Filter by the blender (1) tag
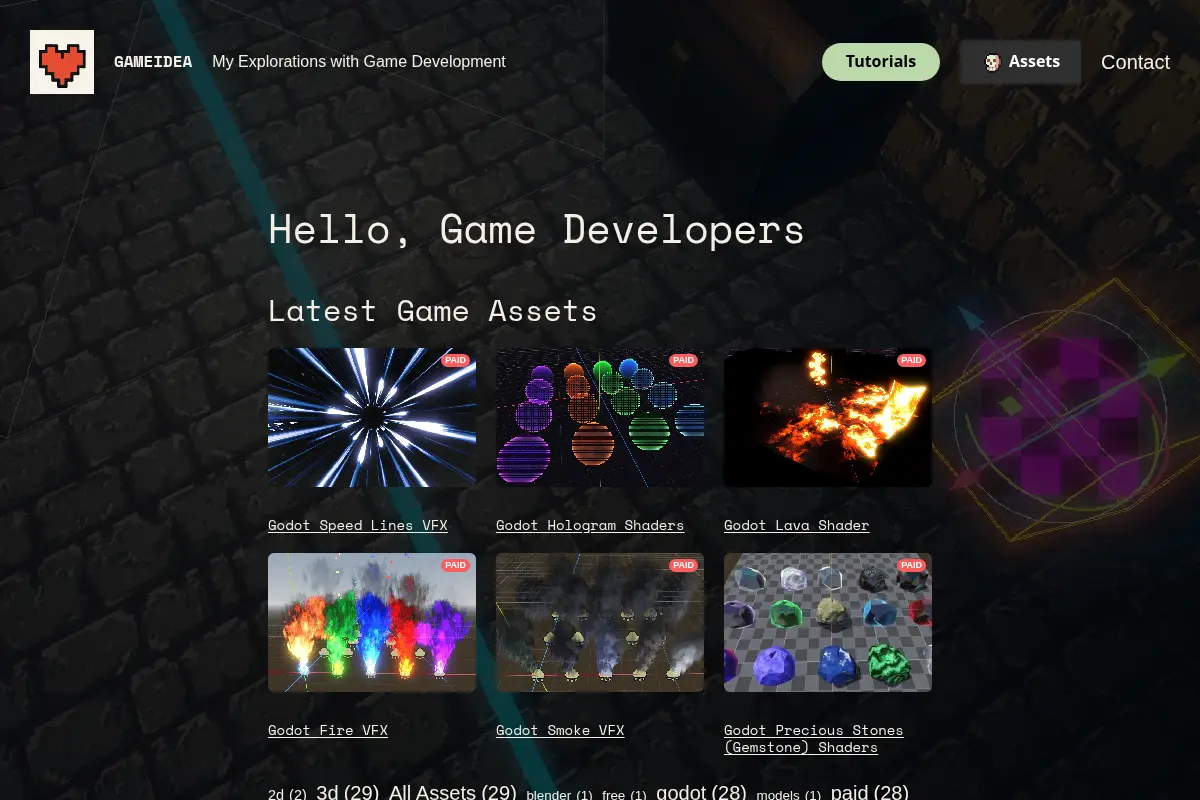This screenshot has height=800, width=1200. (559, 794)
